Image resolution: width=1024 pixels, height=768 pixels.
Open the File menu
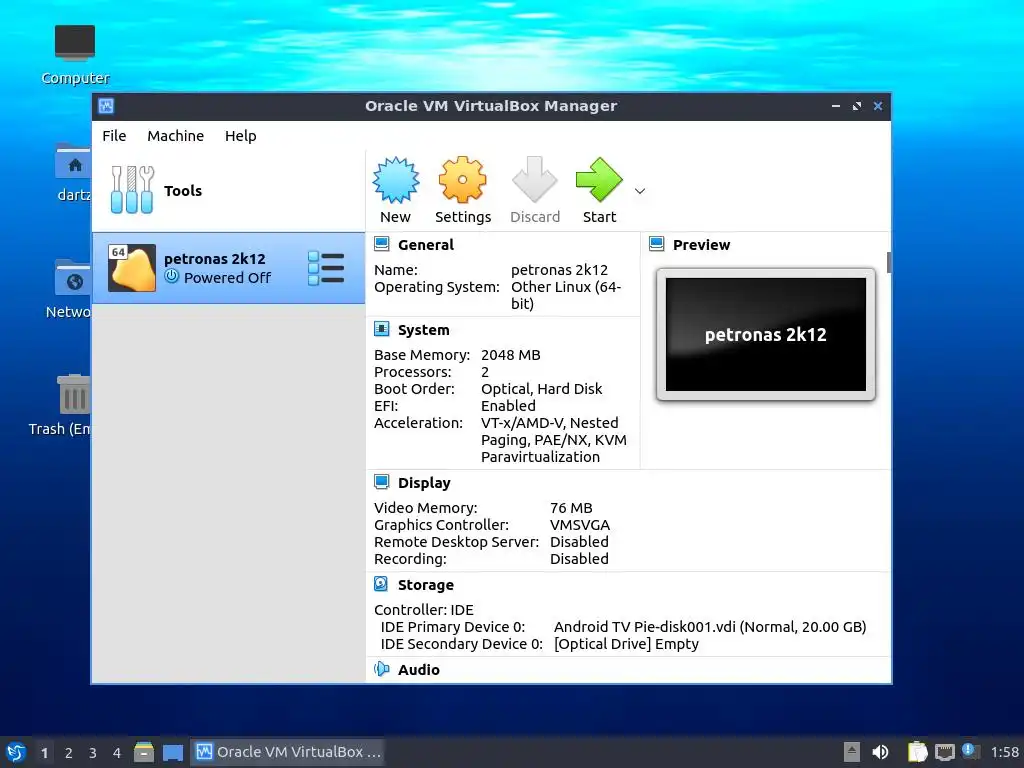[114, 136]
